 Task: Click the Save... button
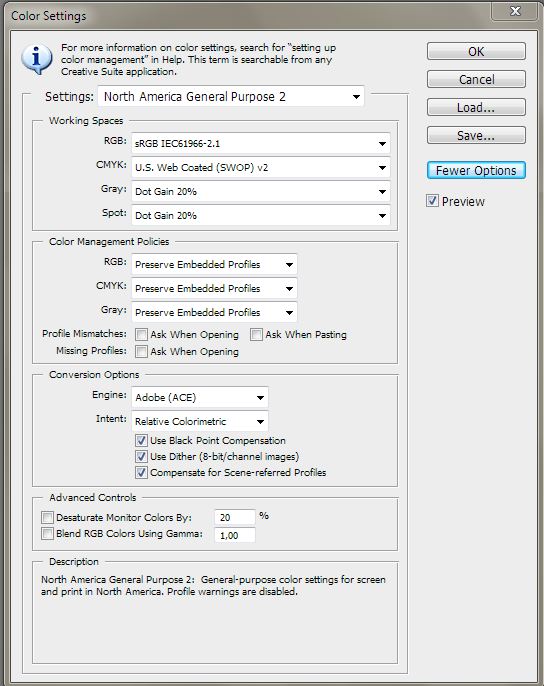point(476,135)
